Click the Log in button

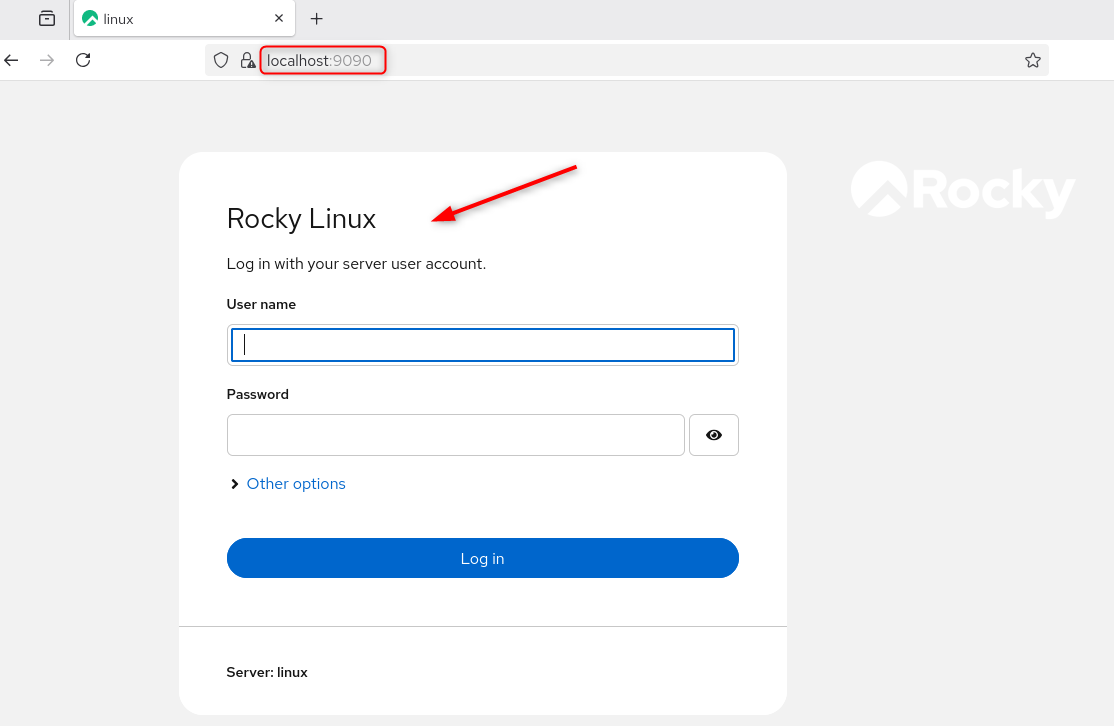(x=482, y=558)
